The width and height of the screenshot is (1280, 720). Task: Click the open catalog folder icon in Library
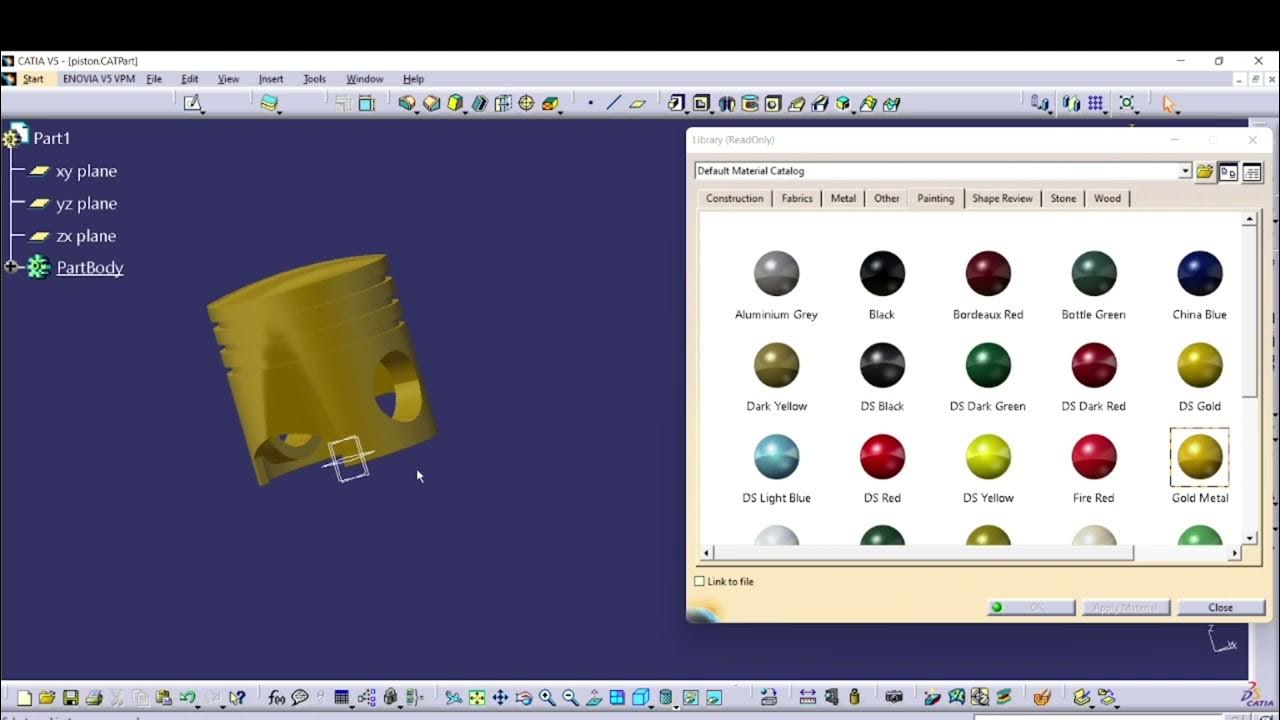(x=1205, y=172)
